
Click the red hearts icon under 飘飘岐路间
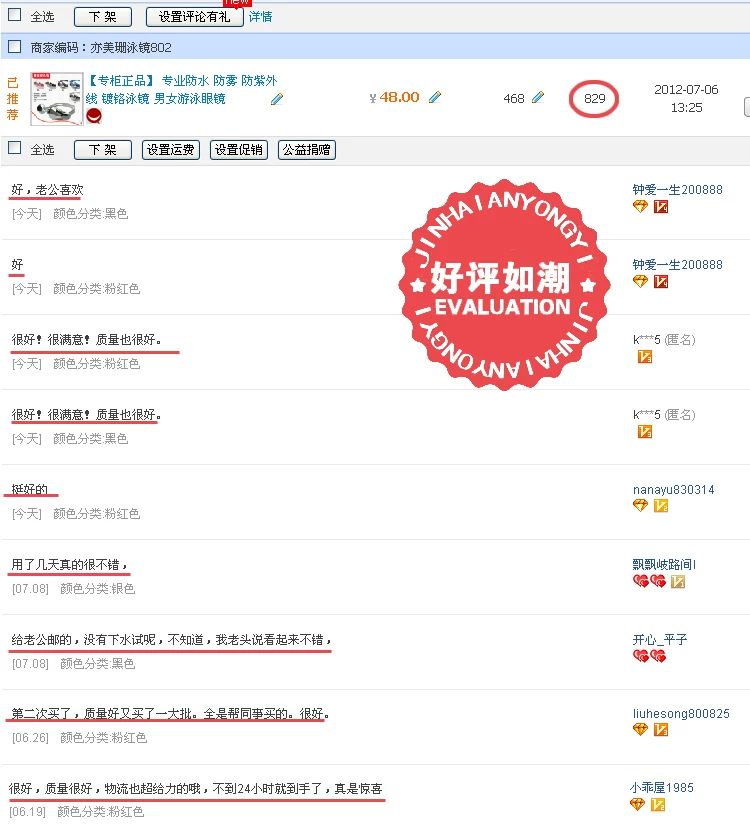coord(649,582)
